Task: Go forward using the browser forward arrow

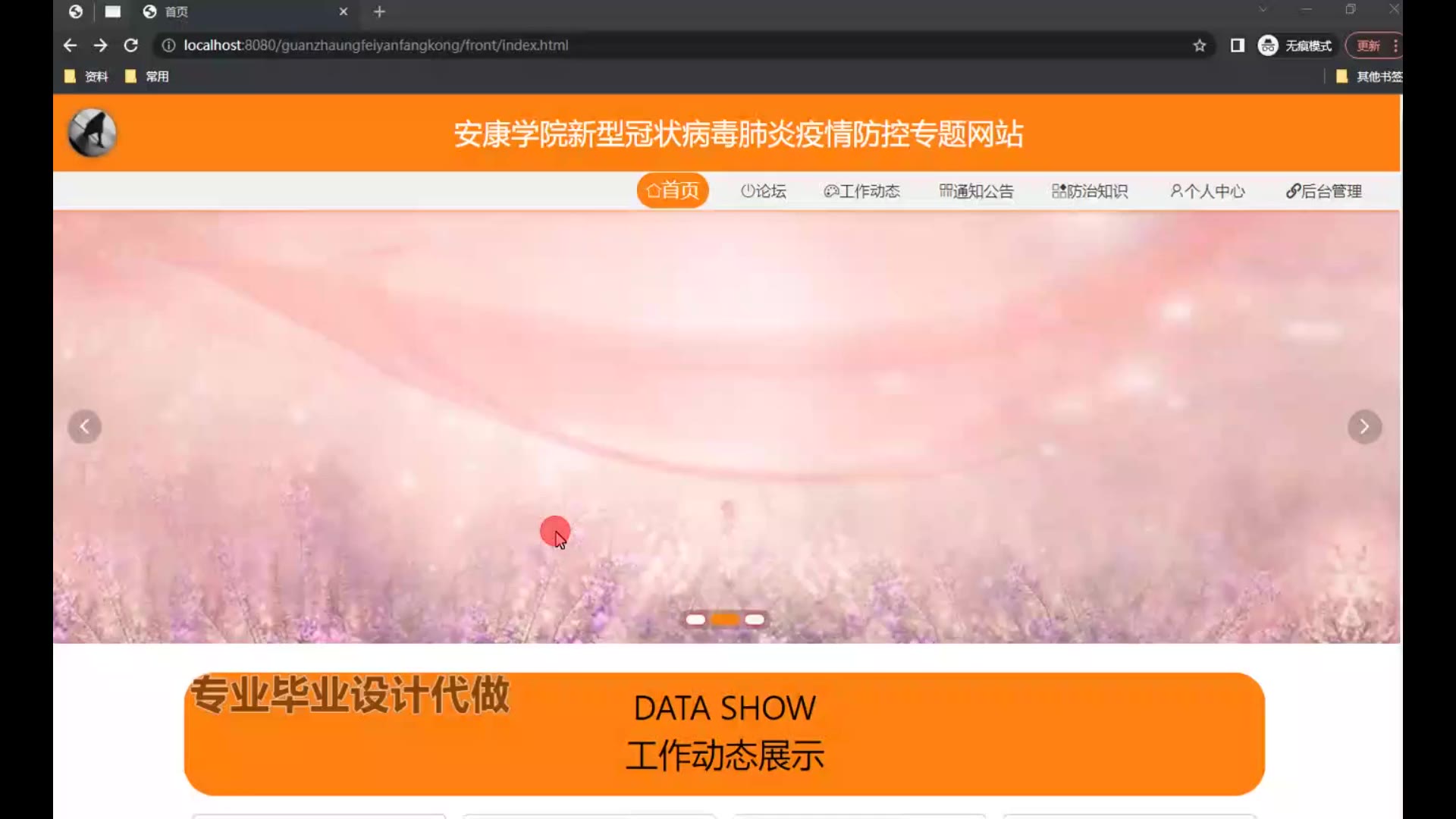Action: [100, 45]
